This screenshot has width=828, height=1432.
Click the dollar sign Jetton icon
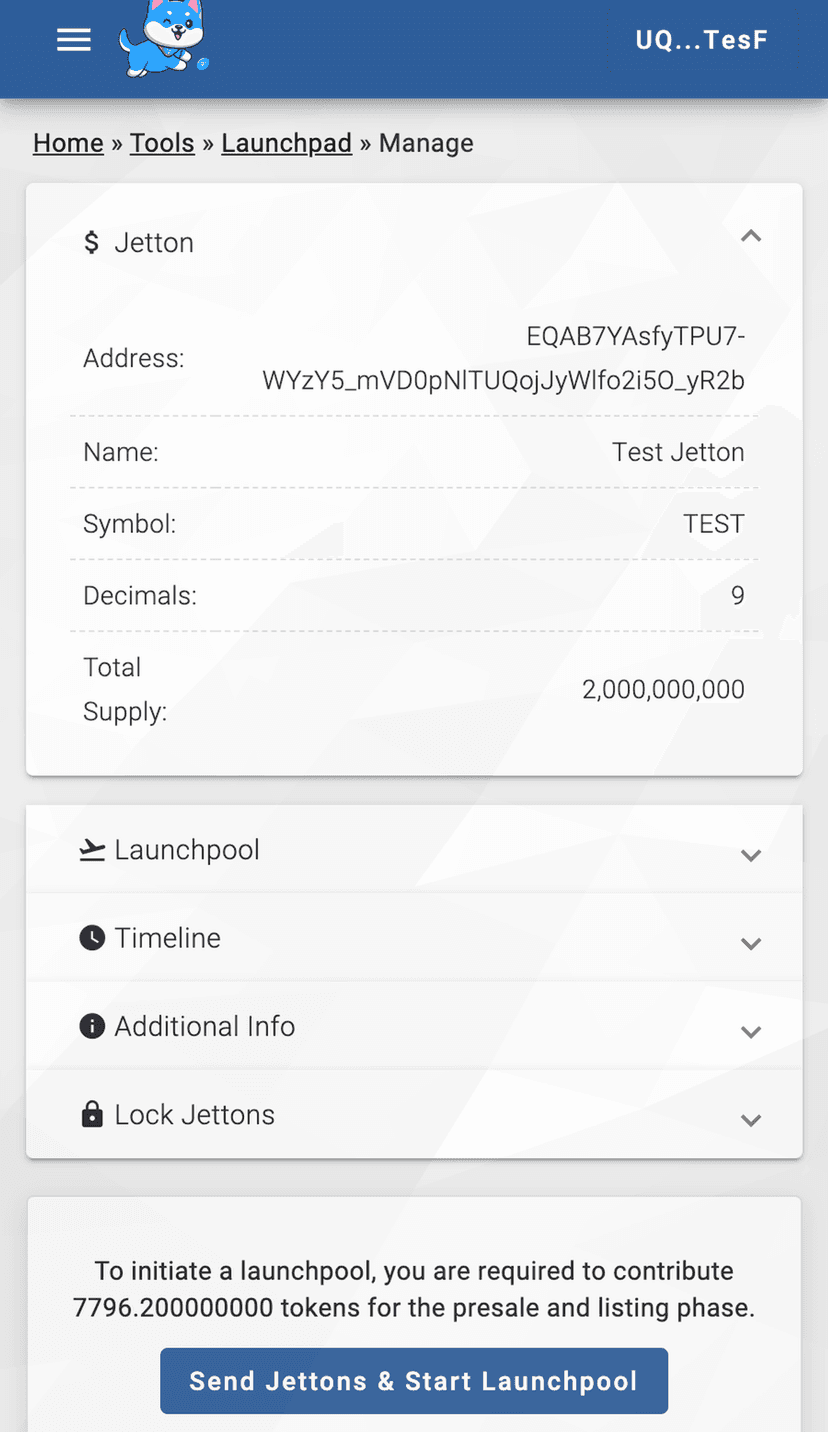[91, 242]
